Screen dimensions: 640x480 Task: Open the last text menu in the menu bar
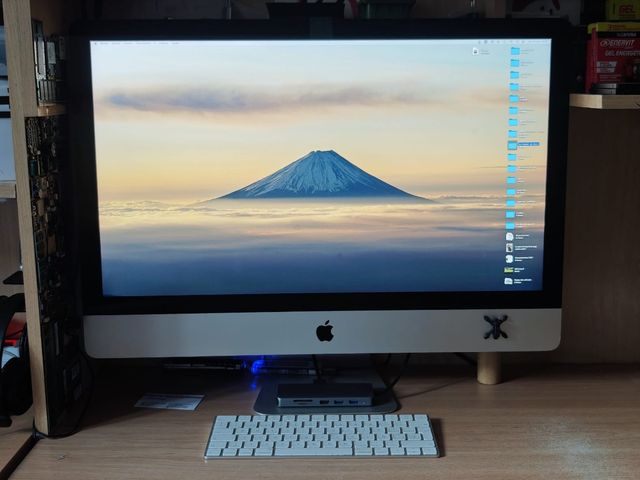[176, 43]
